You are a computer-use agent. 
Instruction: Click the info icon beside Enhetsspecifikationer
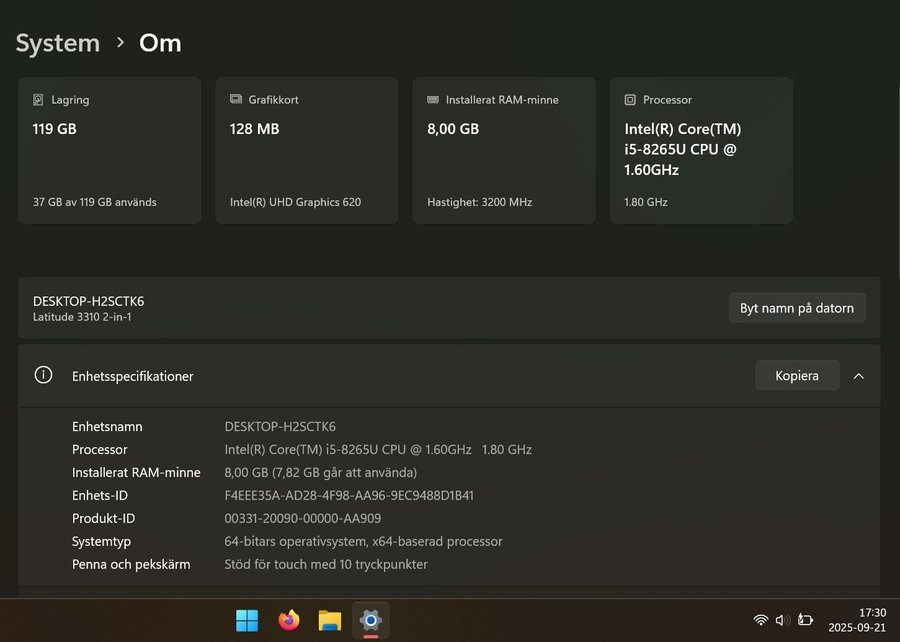[43, 376]
